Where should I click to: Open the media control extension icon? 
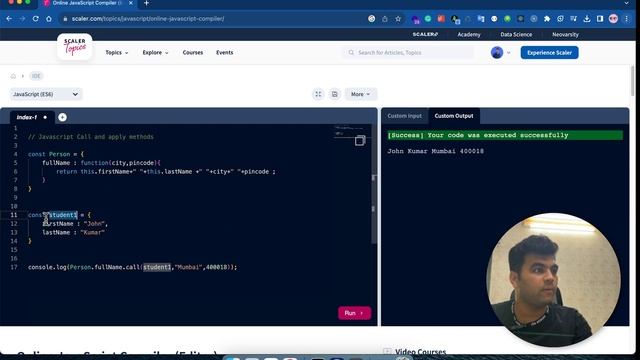tap(573, 19)
